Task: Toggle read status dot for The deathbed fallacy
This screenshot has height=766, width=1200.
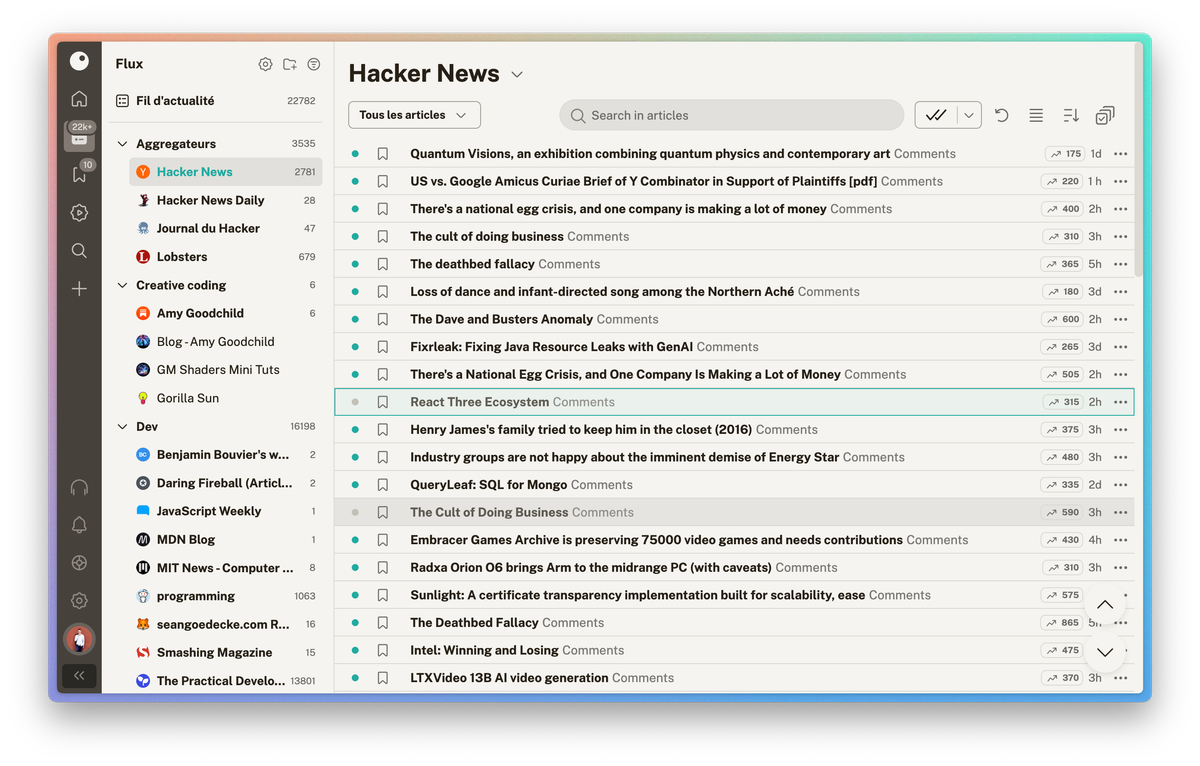Action: [x=355, y=264]
